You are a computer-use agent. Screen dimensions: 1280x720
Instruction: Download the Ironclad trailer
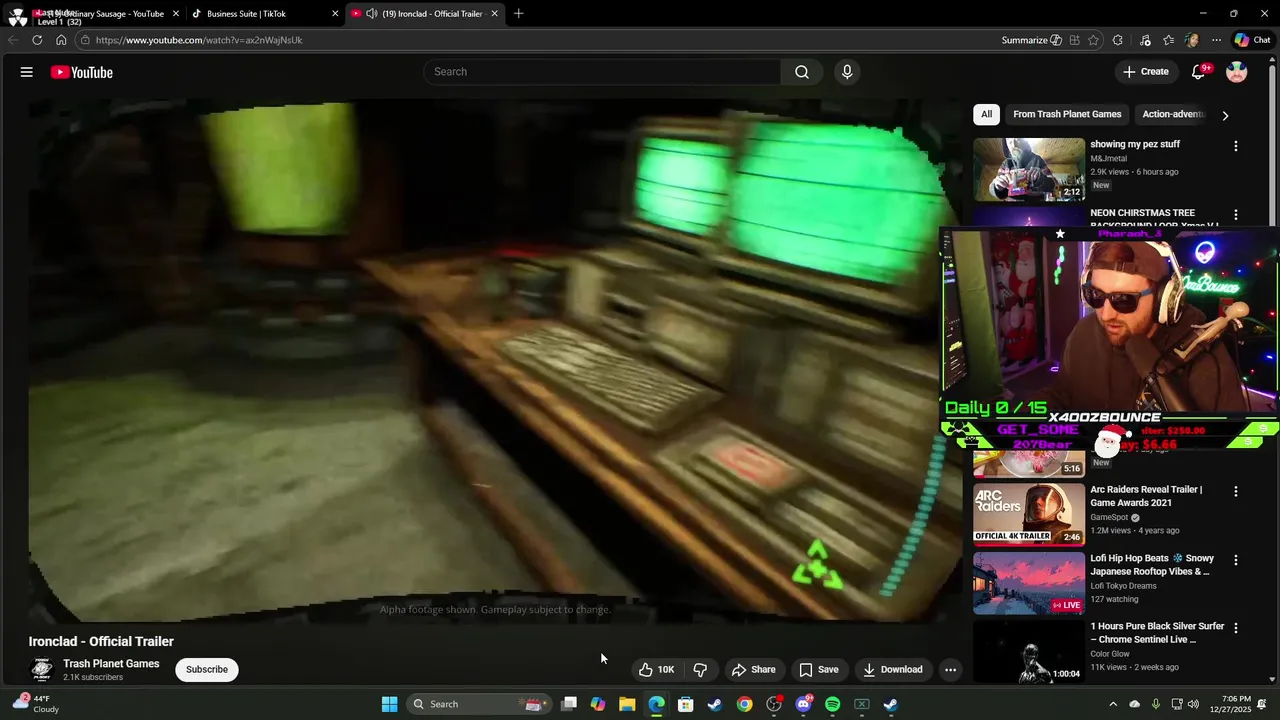(892, 670)
